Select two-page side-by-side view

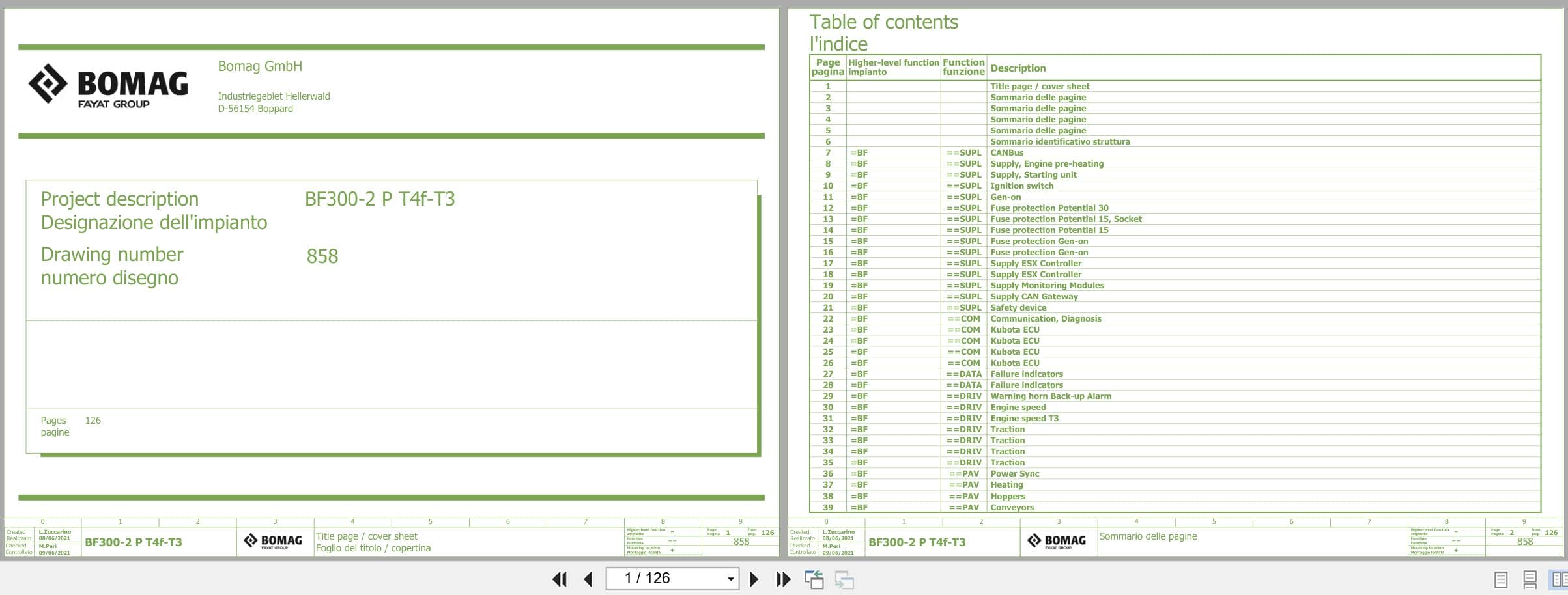click(1559, 579)
